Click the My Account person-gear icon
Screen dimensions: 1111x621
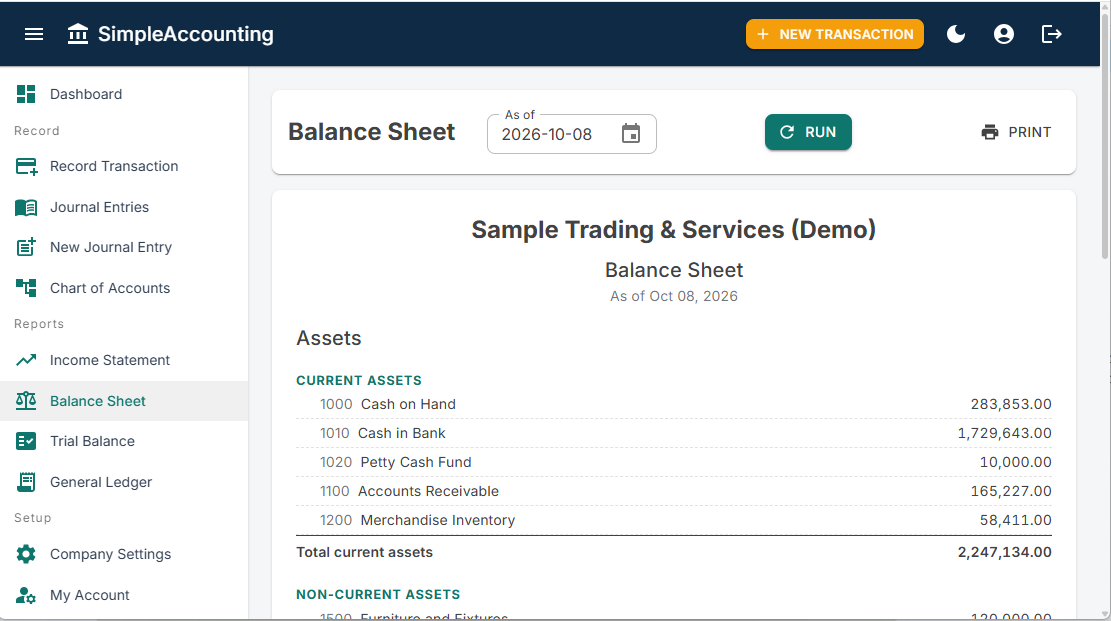[x=26, y=595]
